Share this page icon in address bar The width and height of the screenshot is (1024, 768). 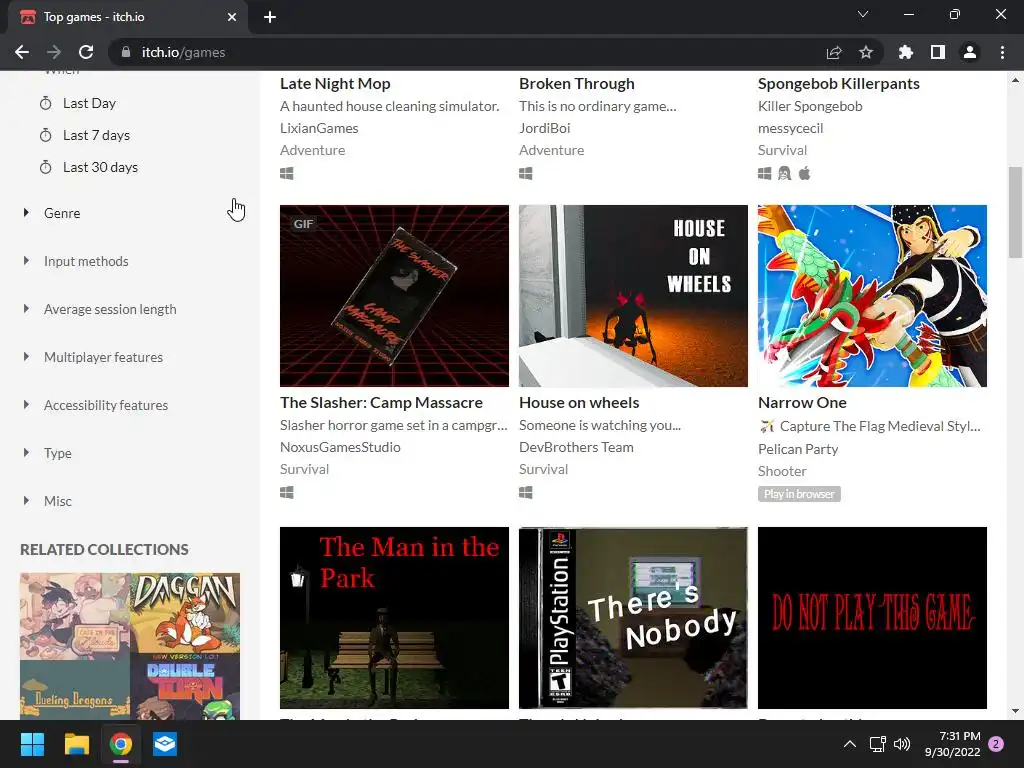834,52
